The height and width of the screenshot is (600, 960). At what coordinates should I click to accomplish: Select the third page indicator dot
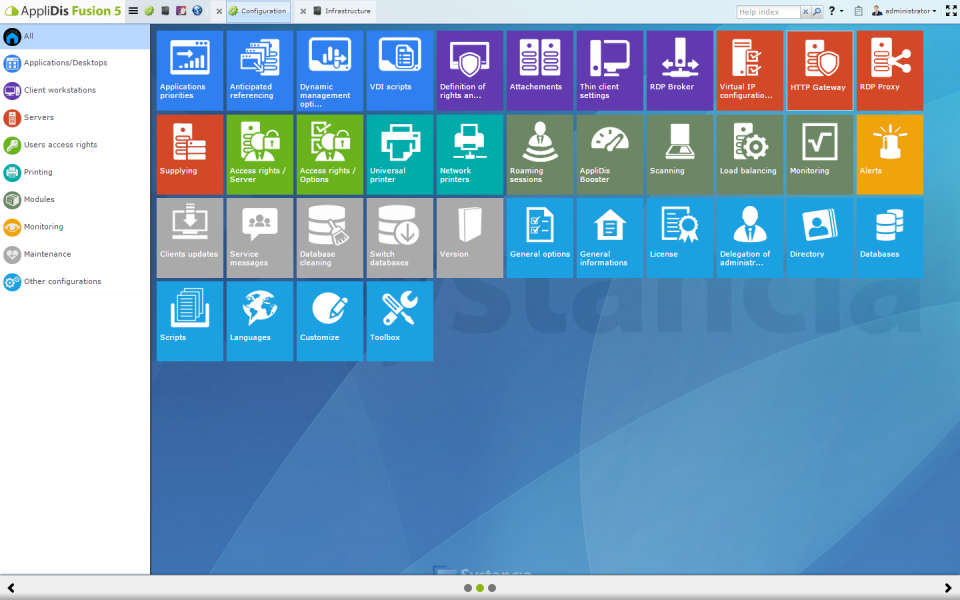pyautogui.click(x=492, y=588)
